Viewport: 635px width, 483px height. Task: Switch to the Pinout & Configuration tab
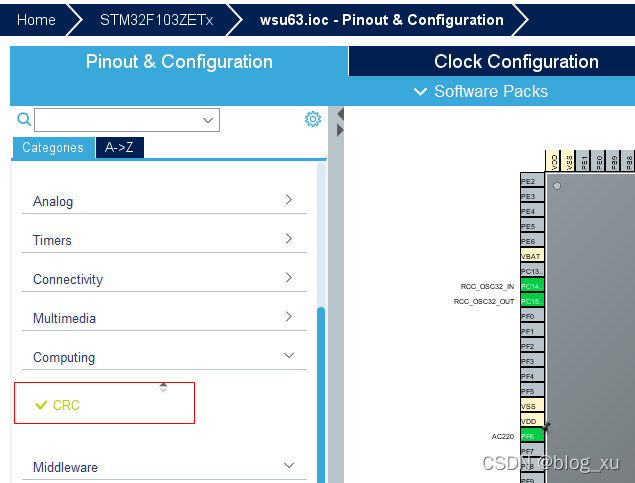[x=179, y=62]
